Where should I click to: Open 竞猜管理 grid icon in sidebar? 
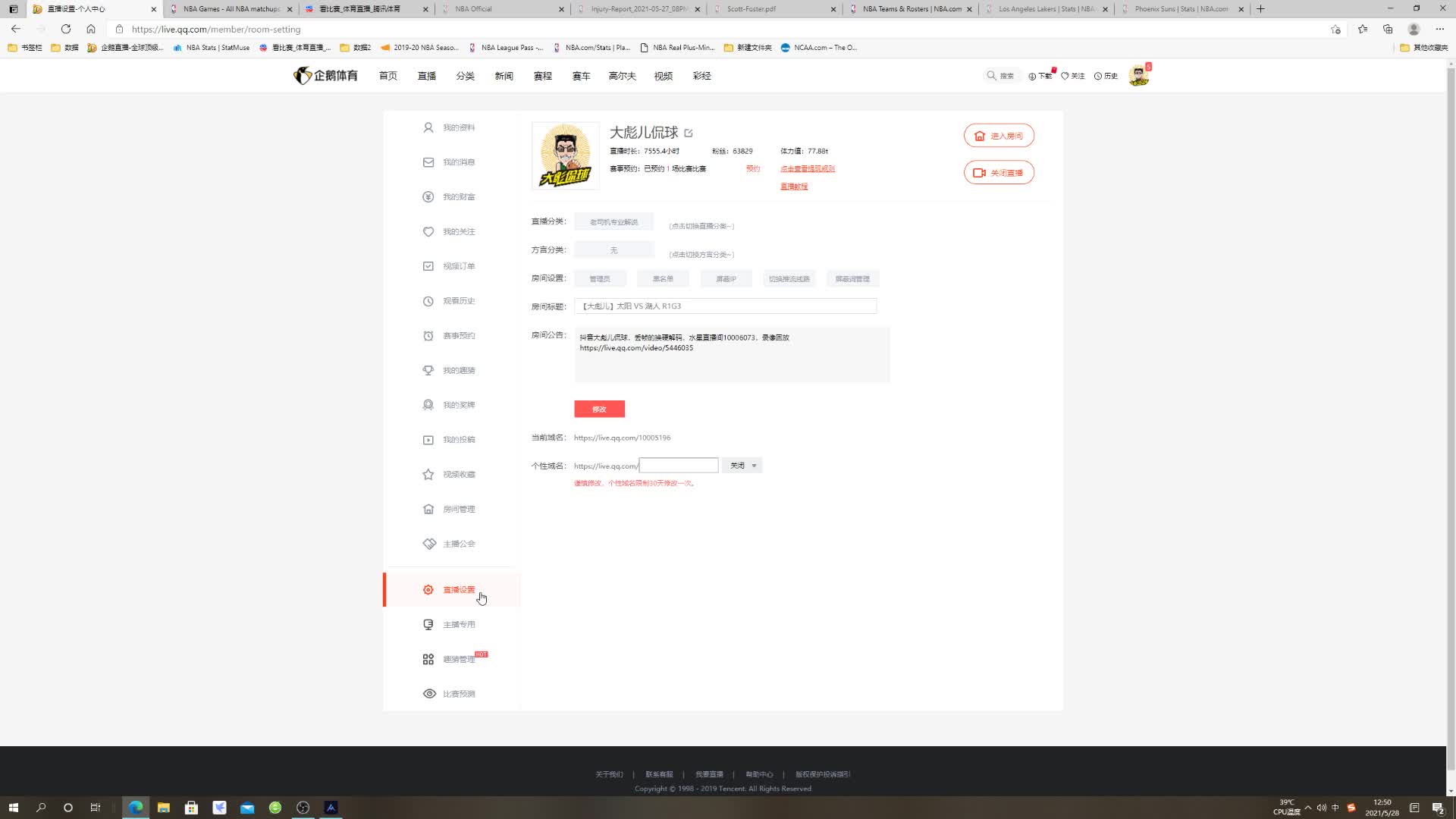[428, 660]
